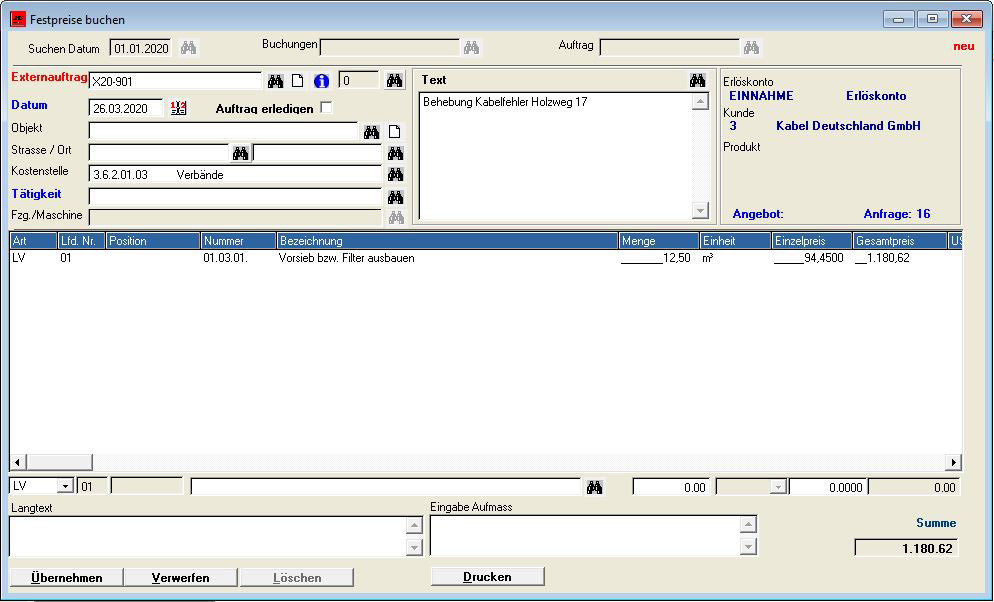Search Kostenstelle using its binoculars icon
Screen dimensions: 994x602
click(395, 174)
